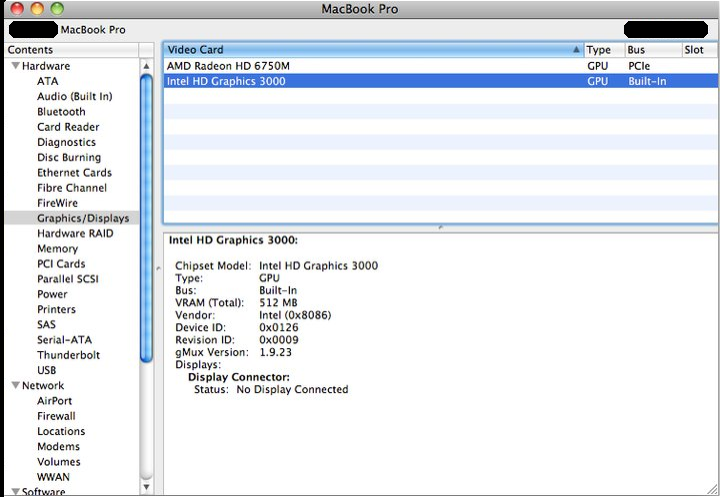The height and width of the screenshot is (497, 720).
Task: Open Fibre Channel entry
Action: tap(72, 188)
